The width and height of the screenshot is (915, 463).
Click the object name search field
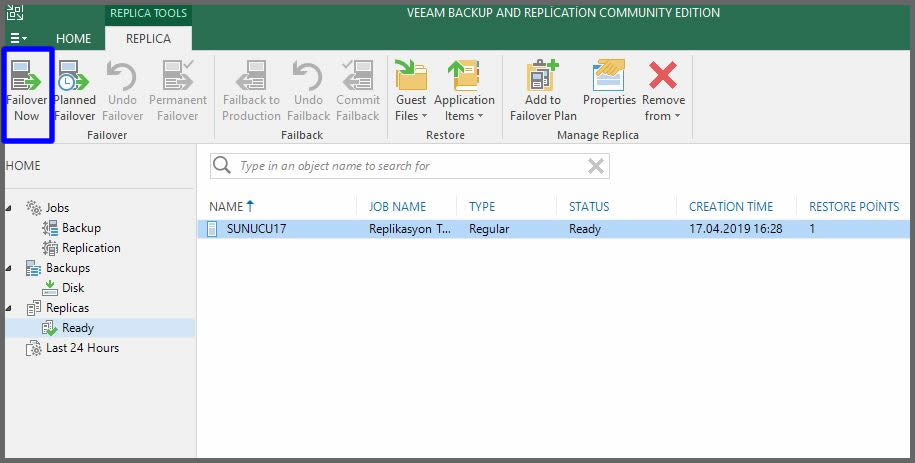coord(400,166)
